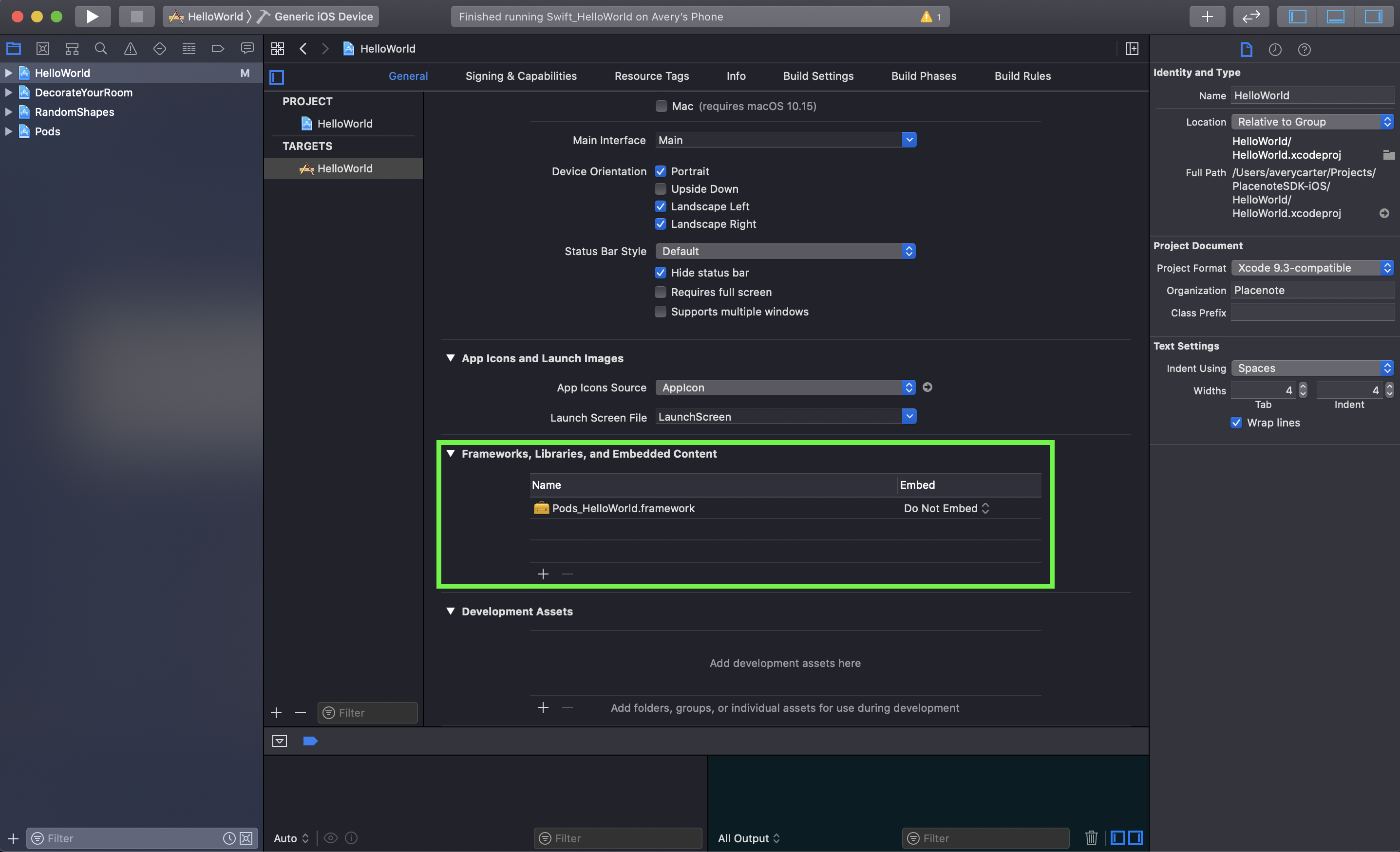Open the Symbol navigator

pos(72,49)
